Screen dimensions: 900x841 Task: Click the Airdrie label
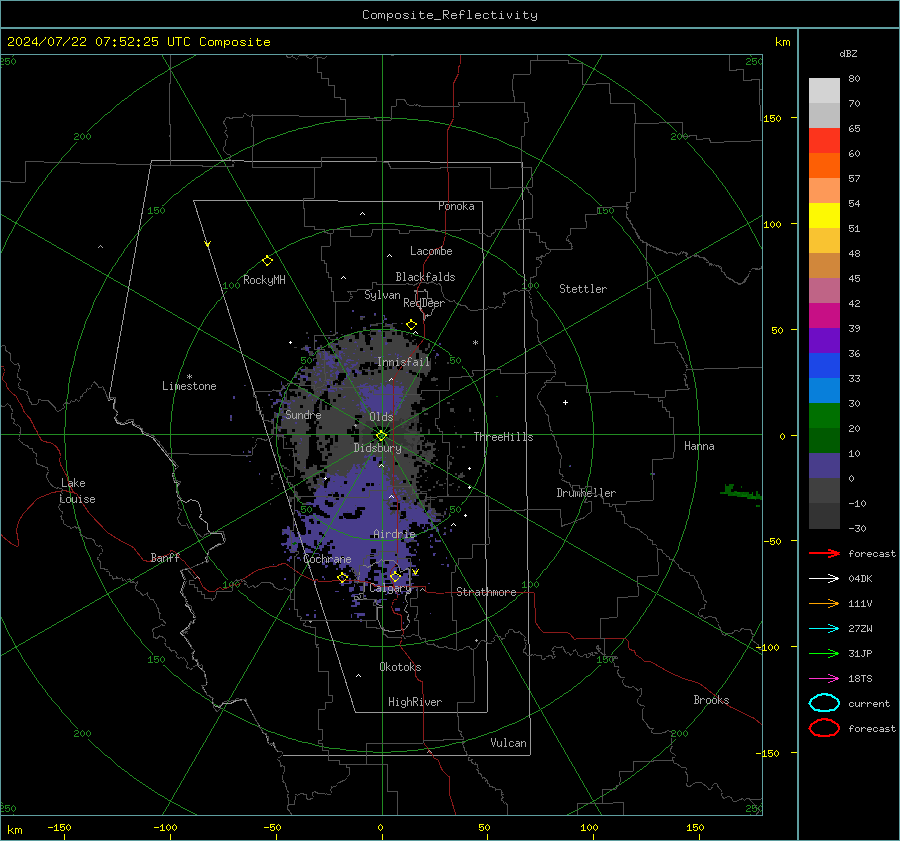click(394, 534)
